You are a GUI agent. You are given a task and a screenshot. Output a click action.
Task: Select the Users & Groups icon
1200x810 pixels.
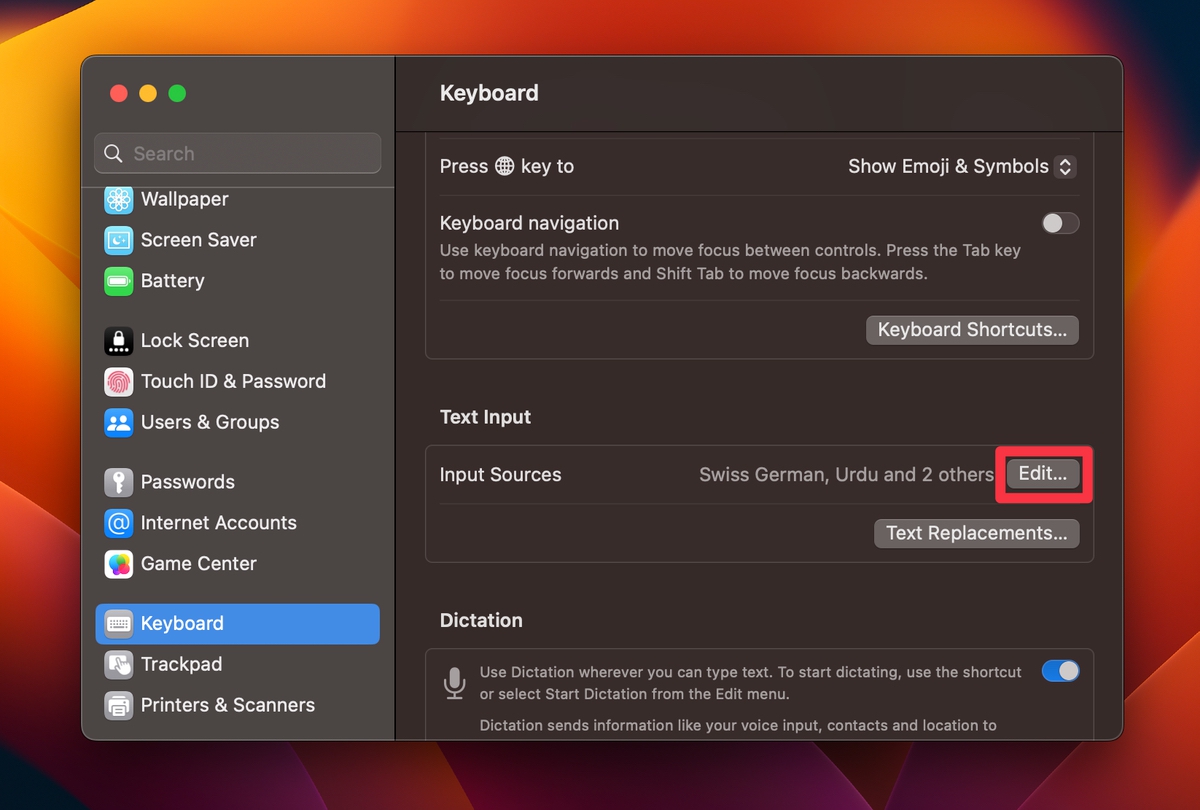pos(118,422)
